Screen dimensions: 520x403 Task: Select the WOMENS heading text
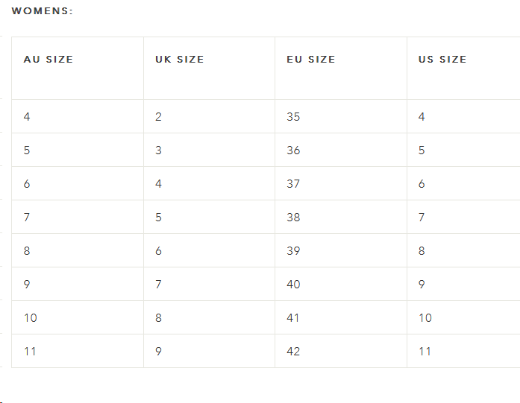42,11
